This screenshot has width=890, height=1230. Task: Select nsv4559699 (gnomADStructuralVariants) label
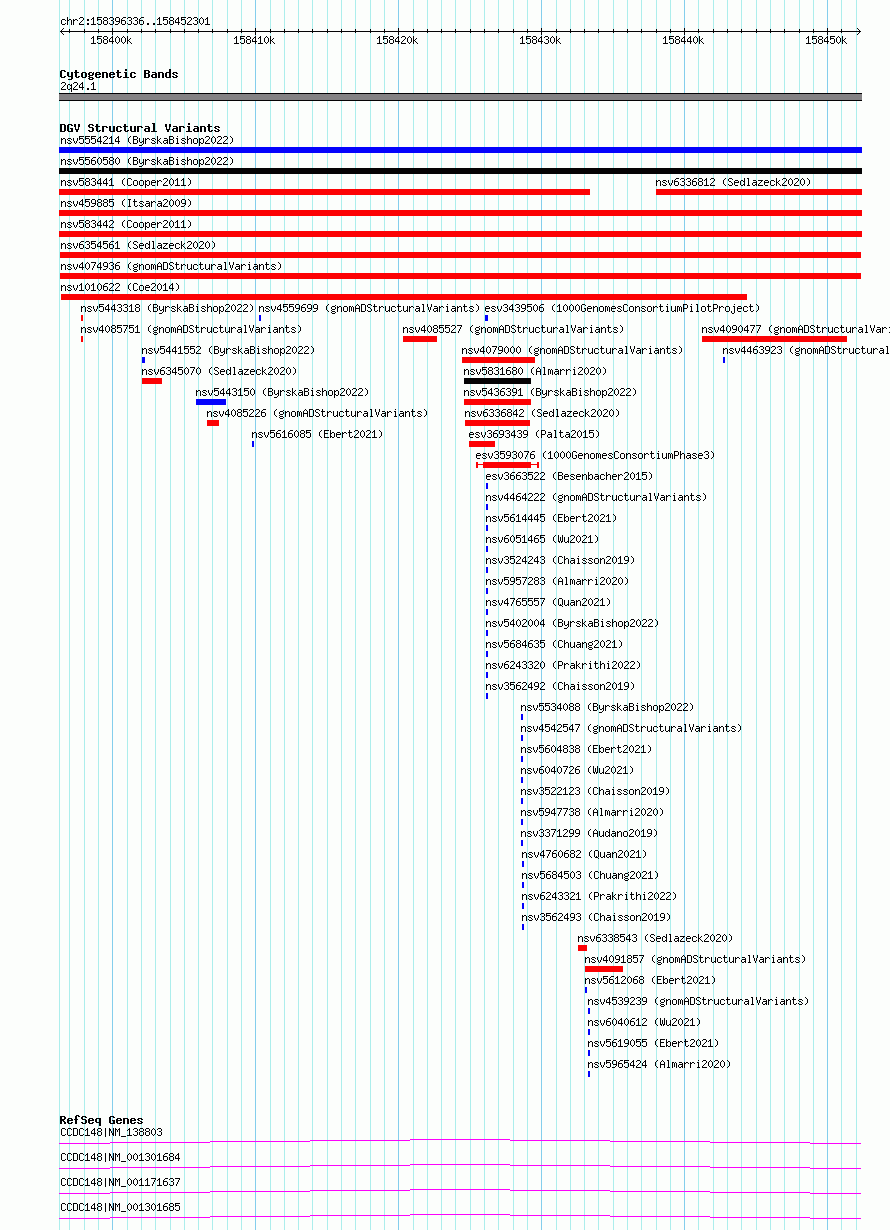tap(369, 309)
